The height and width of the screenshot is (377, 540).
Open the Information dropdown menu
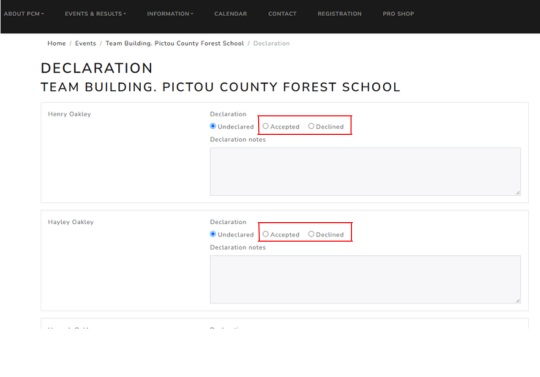click(170, 14)
